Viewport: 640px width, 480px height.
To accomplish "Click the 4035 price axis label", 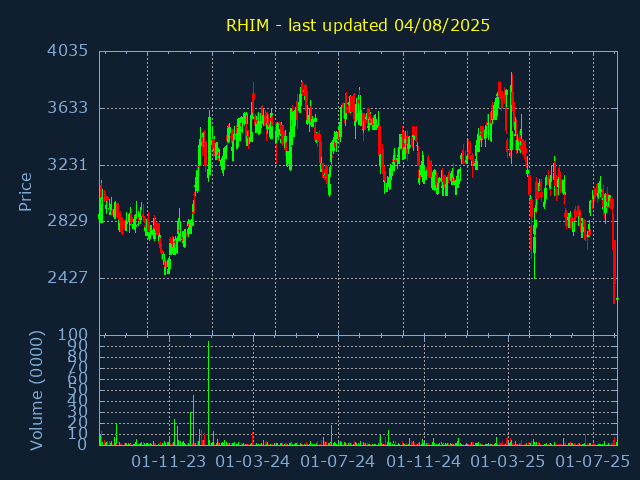I will point(67,51).
